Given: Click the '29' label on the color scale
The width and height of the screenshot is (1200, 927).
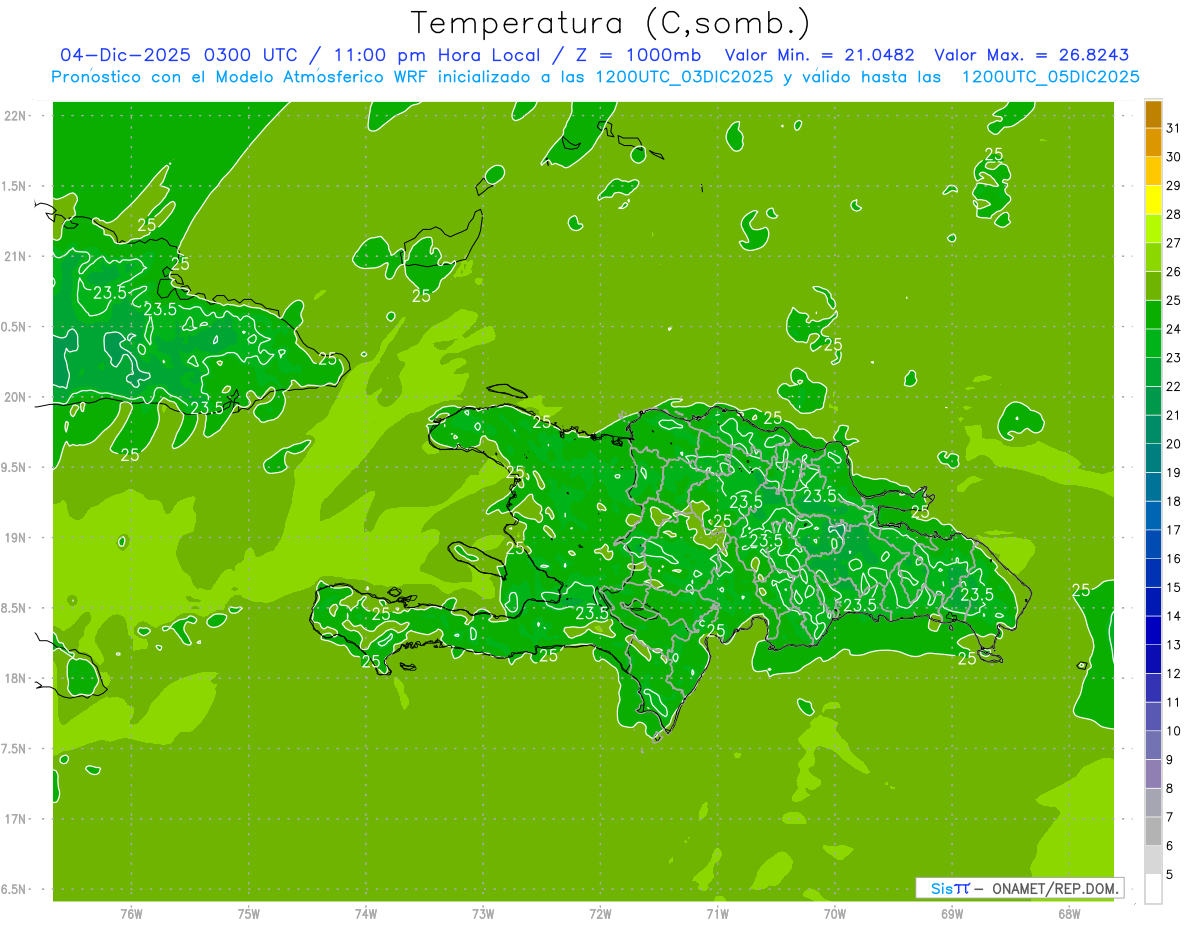Looking at the screenshot, I should click(x=1174, y=186).
